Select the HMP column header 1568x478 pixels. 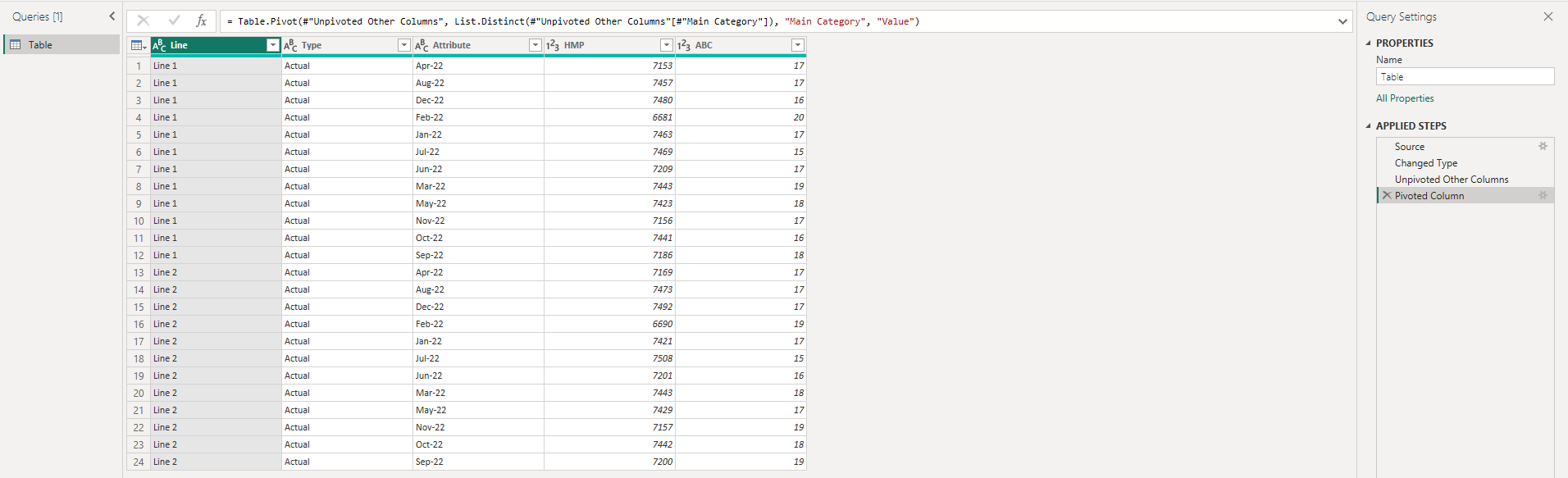tap(610, 45)
